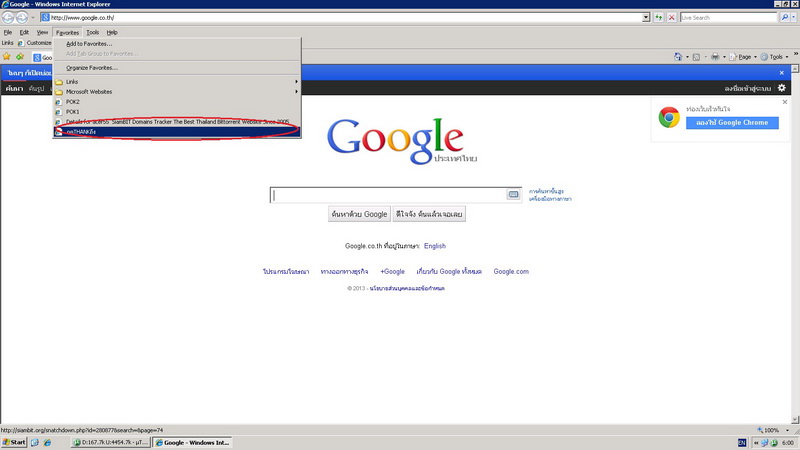Open the View menu
This screenshot has width=800, height=450.
(42, 32)
